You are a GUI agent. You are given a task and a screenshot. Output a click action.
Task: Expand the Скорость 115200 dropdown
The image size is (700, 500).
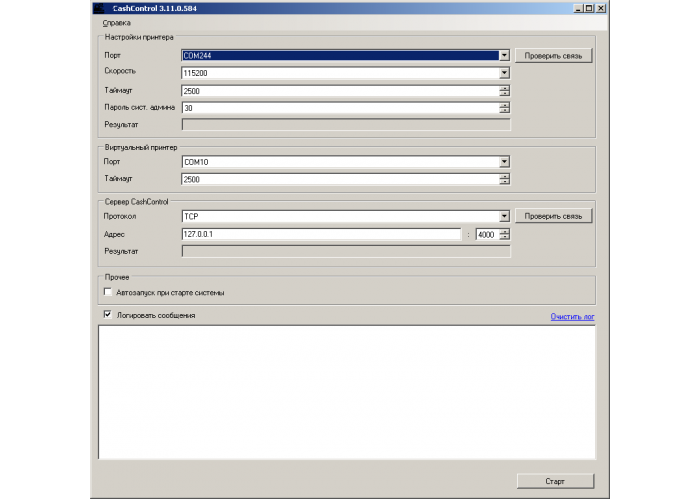point(504,73)
